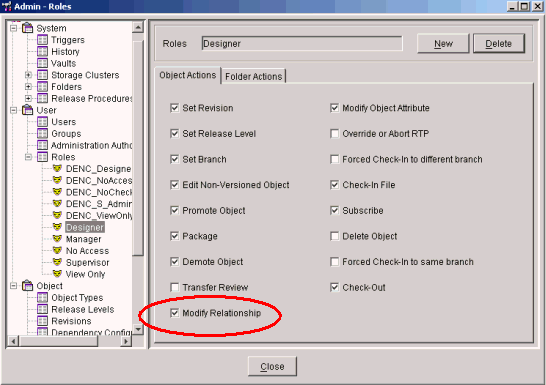This screenshot has width=546, height=385.
Task: Toggle the Check-In File checkbox
Action: pos(334,185)
